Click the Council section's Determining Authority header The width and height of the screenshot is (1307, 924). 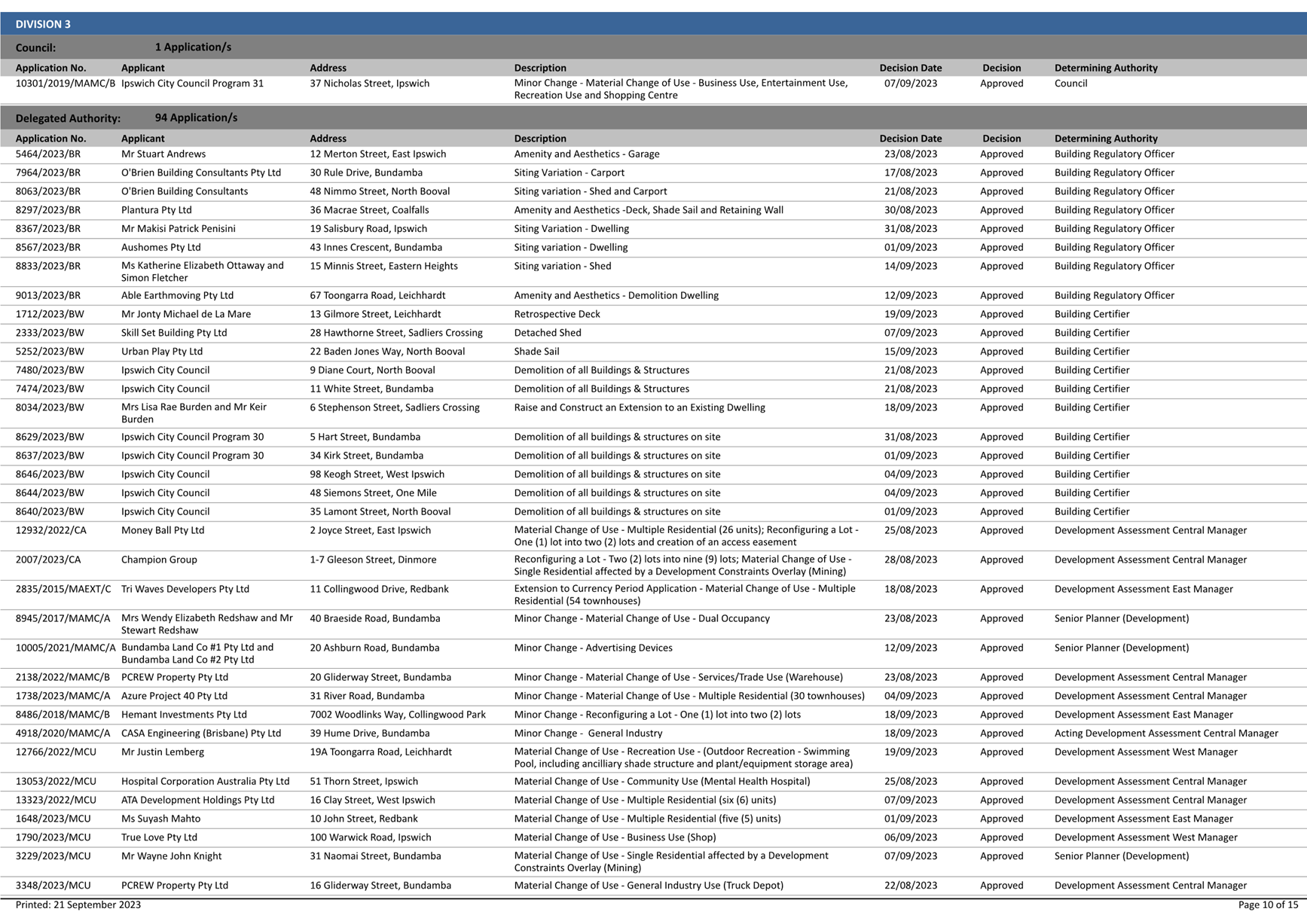1106,69
